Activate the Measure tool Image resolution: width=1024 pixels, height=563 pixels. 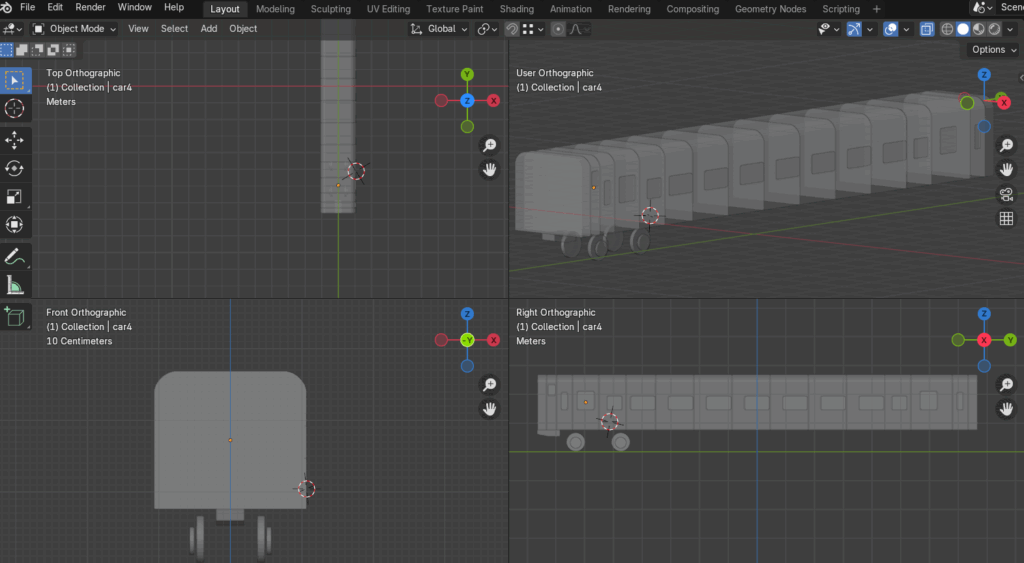(x=15, y=286)
